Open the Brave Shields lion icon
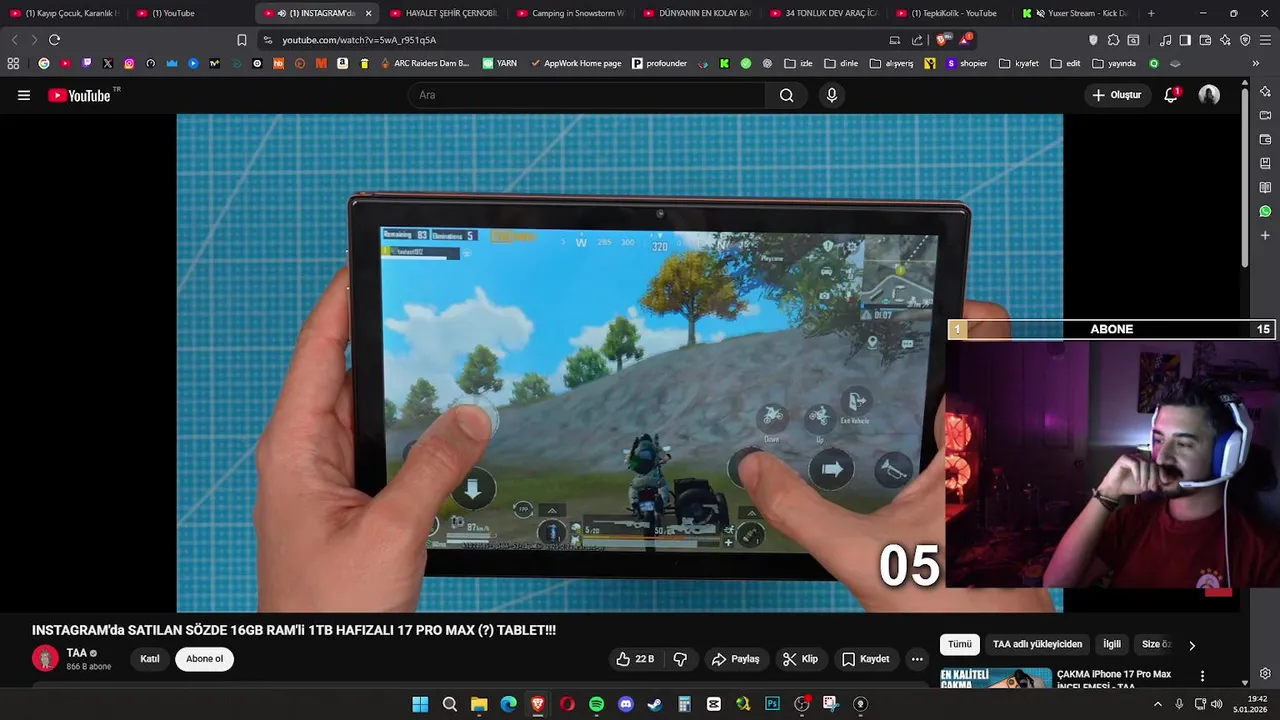This screenshot has height=720, width=1280. (943, 40)
